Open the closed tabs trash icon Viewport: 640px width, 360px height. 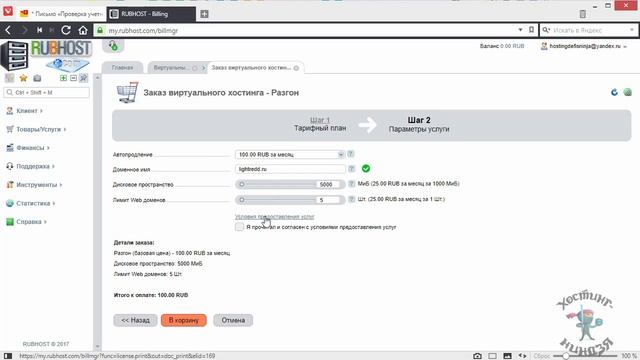[582, 14]
